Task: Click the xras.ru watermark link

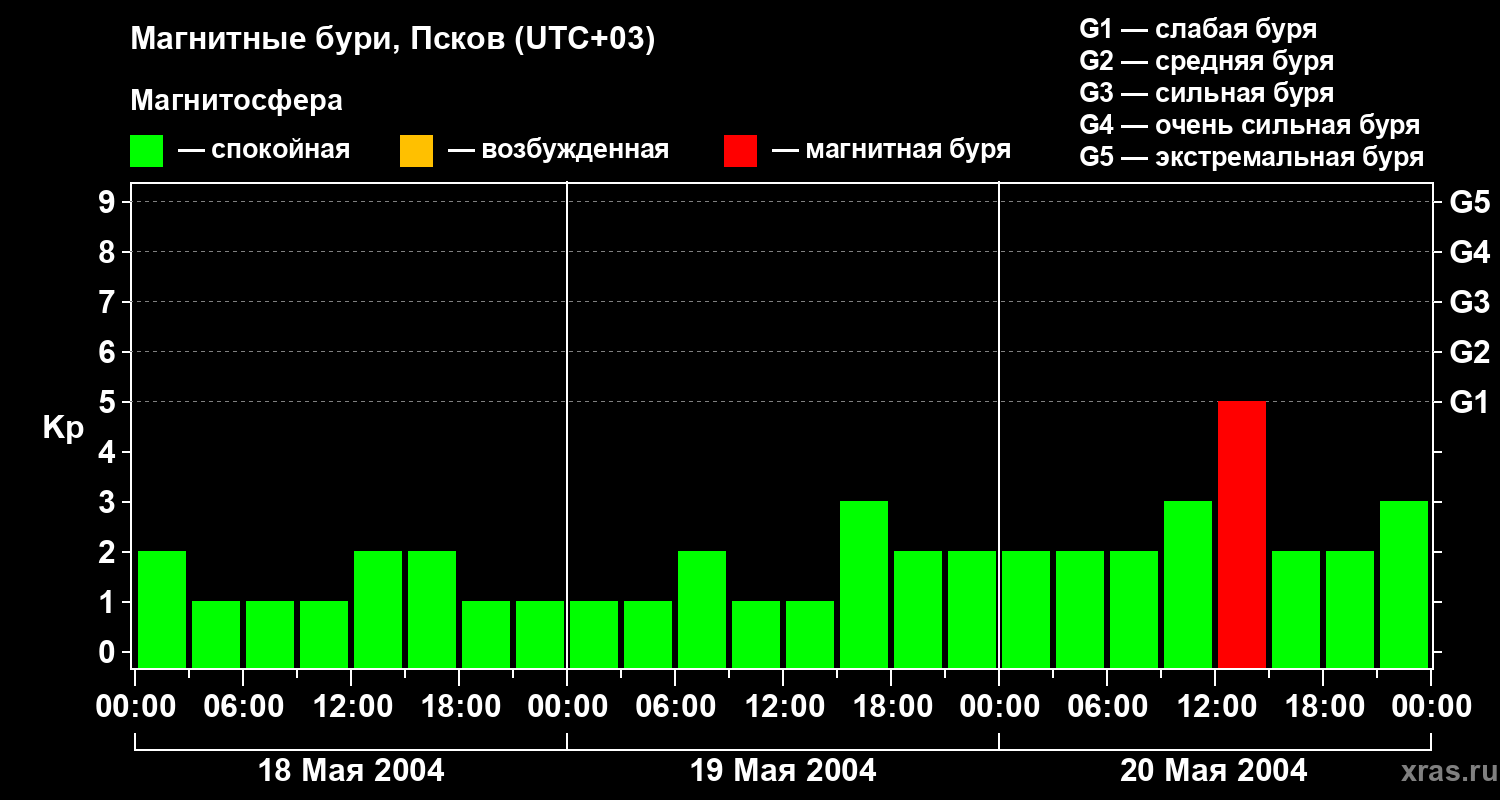Action: (x=1443, y=771)
